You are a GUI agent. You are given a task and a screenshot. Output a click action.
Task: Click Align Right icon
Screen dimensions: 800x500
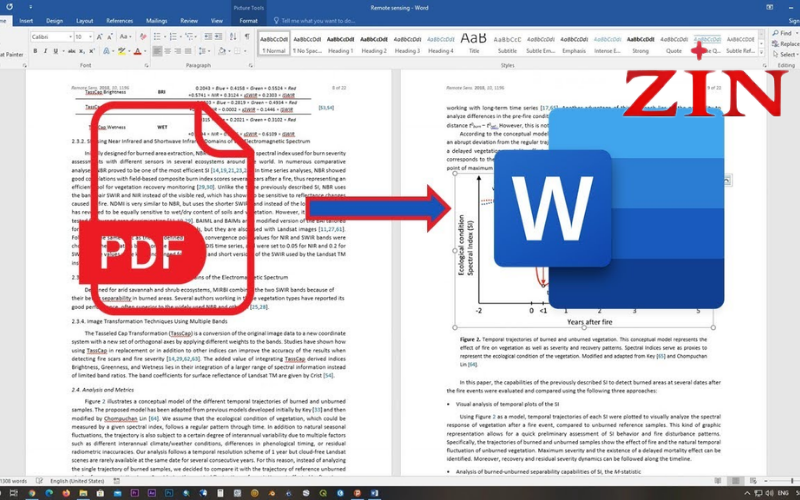178,51
